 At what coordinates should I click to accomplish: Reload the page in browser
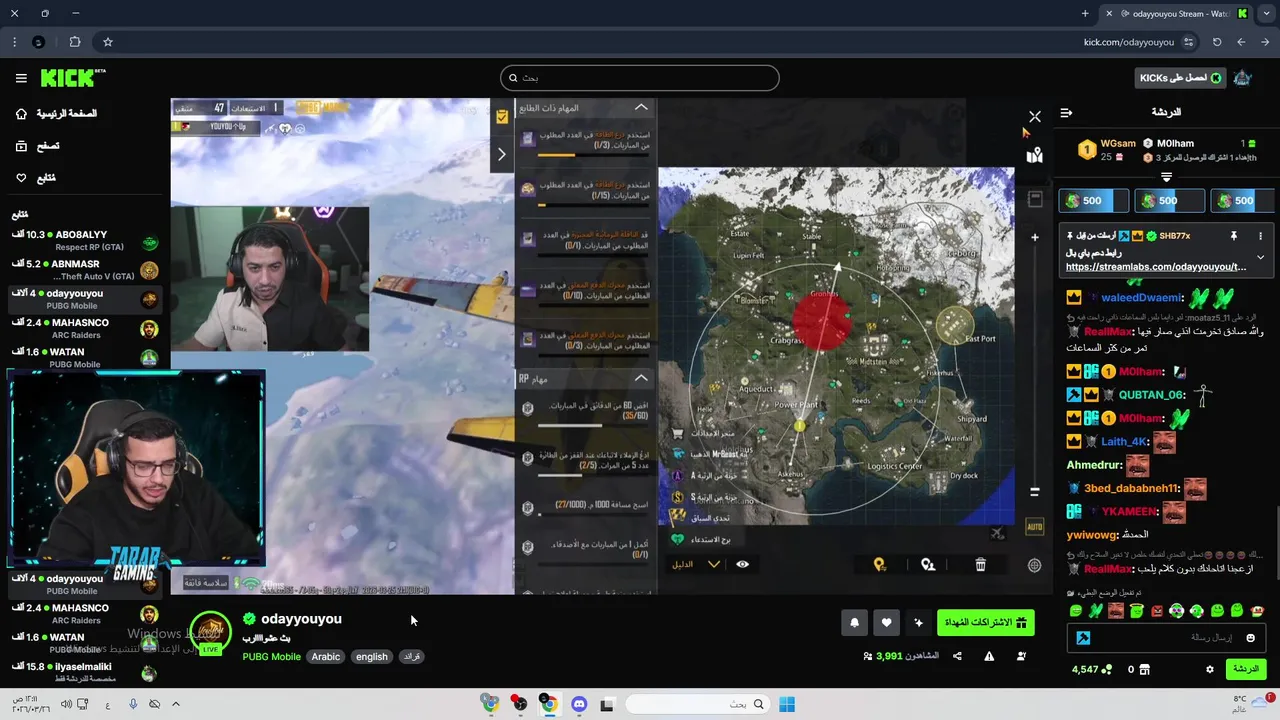click(1217, 42)
